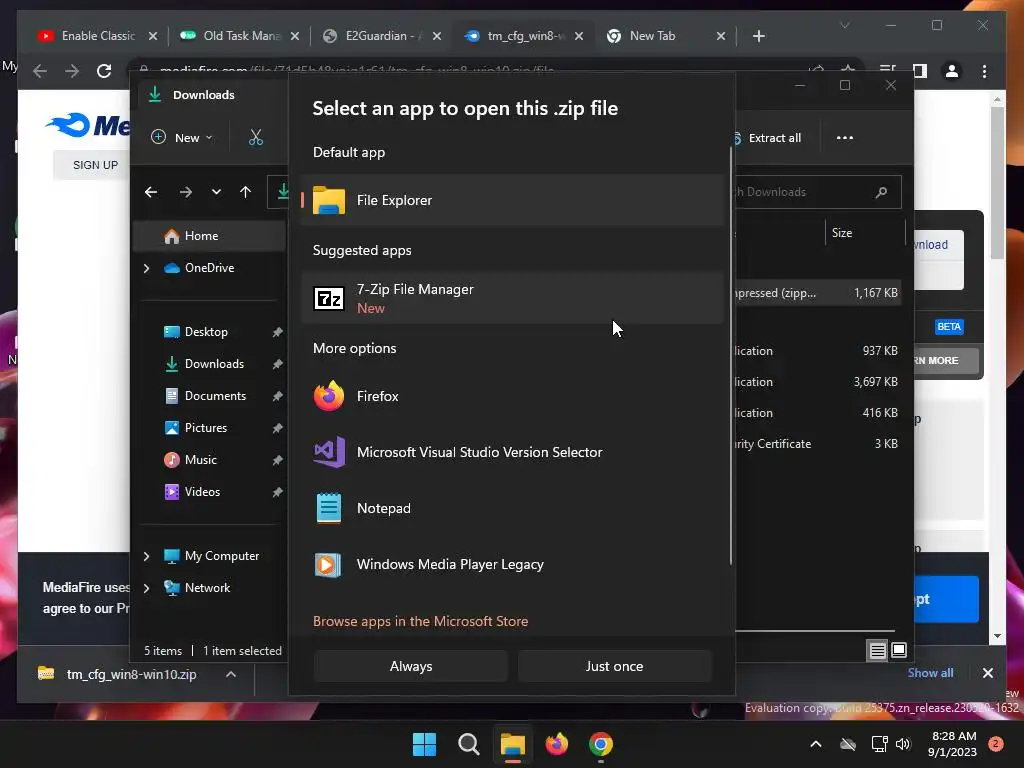This screenshot has height=768, width=1024.
Task: Click the Always button
Action: (411, 666)
